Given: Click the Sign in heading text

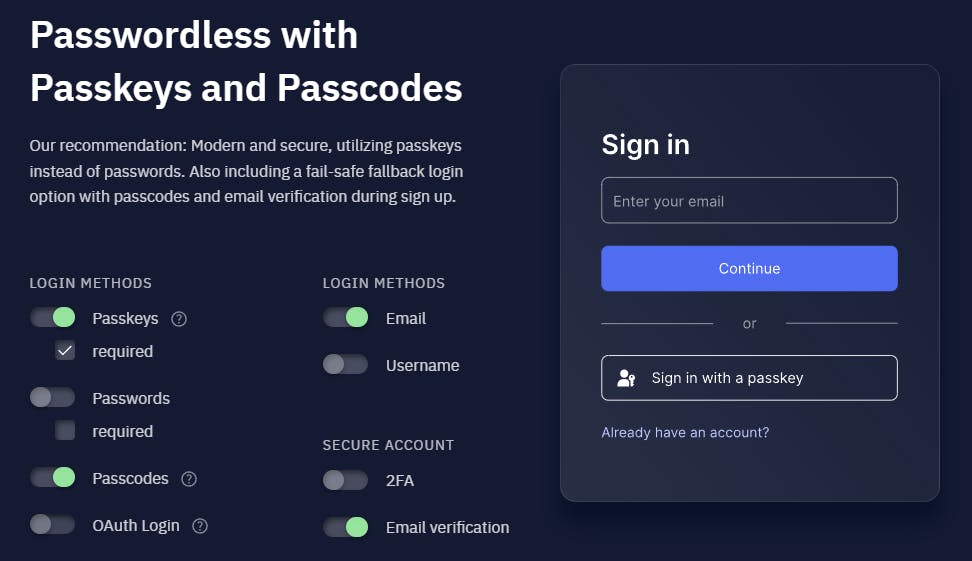Looking at the screenshot, I should 645,145.
